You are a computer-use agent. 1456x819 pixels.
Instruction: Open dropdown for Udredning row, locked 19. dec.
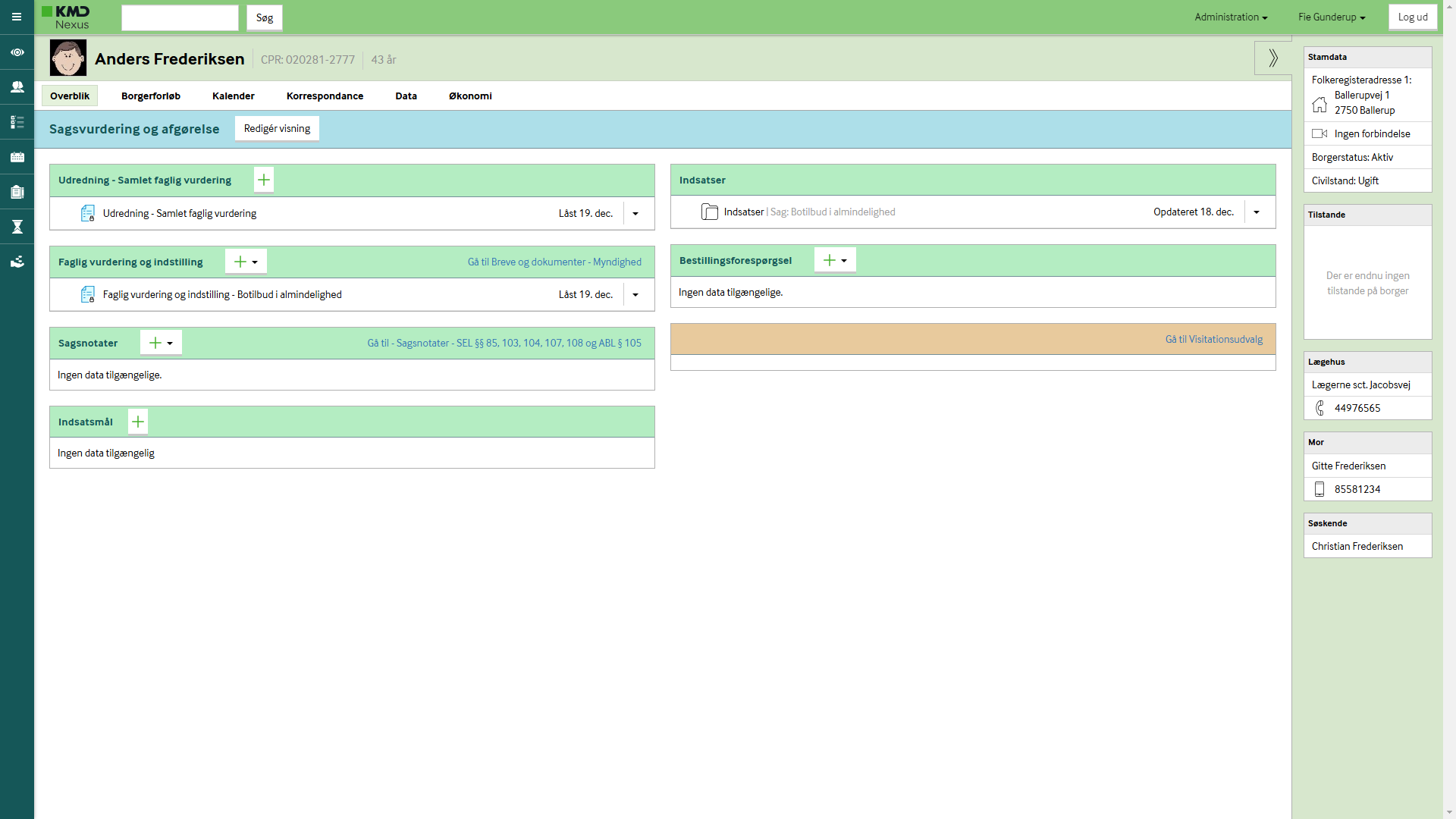[635, 214]
